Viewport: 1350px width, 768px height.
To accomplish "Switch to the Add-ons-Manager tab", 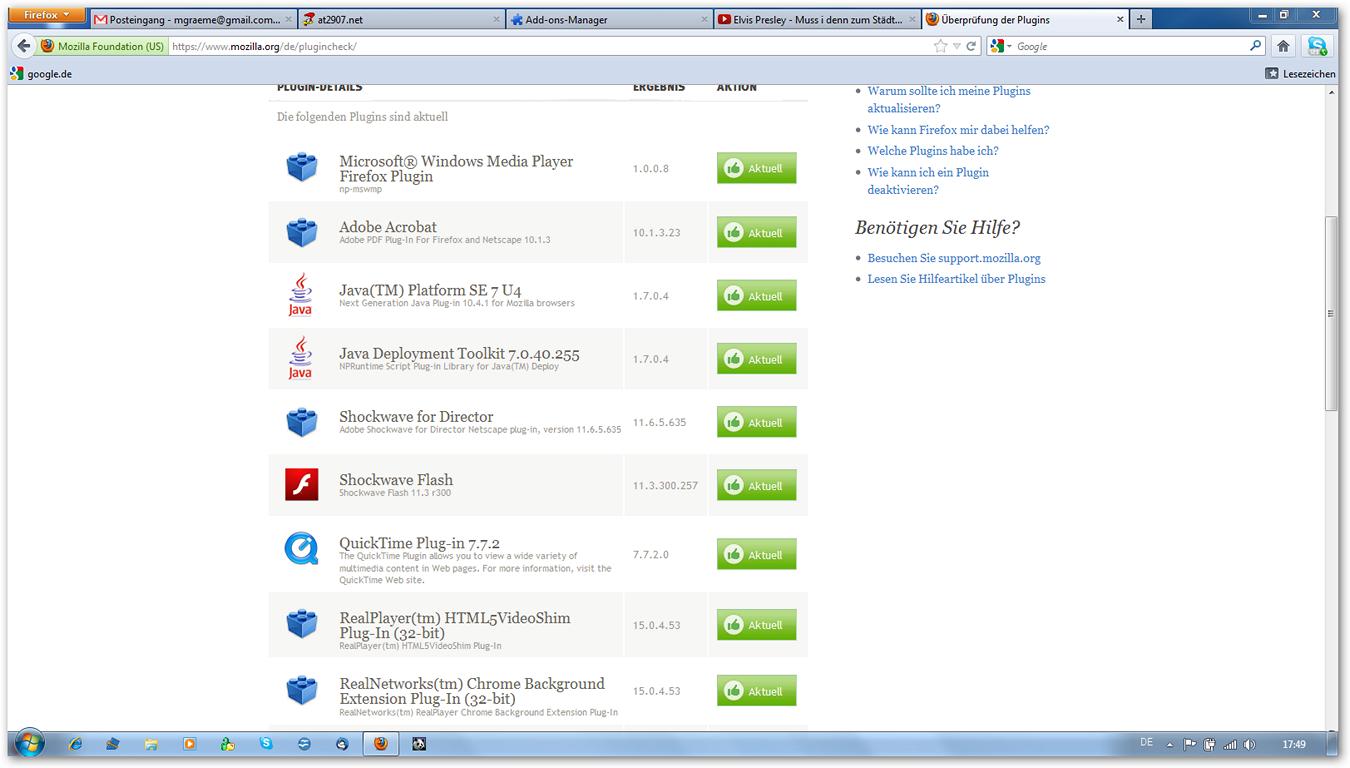I will click(x=611, y=19).
